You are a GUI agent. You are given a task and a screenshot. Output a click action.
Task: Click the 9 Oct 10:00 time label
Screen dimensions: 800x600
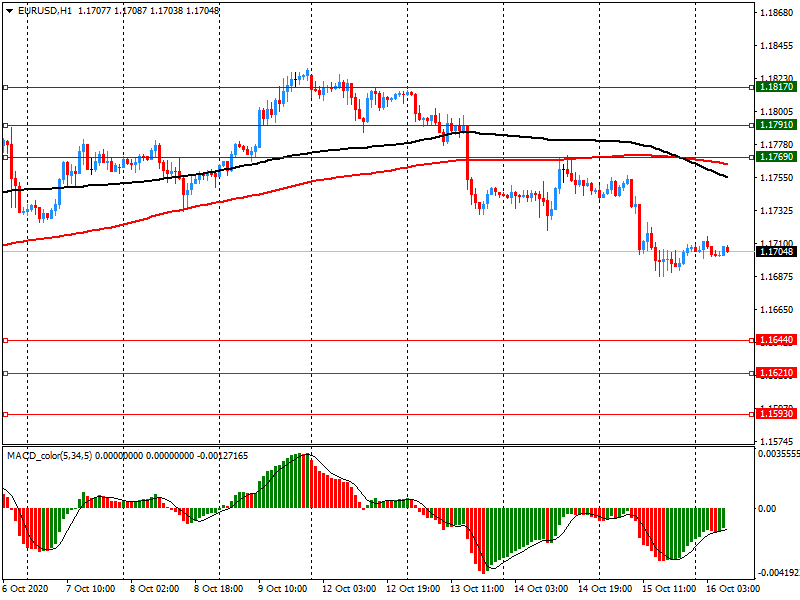pyautogui.click(x=283, y=589)
